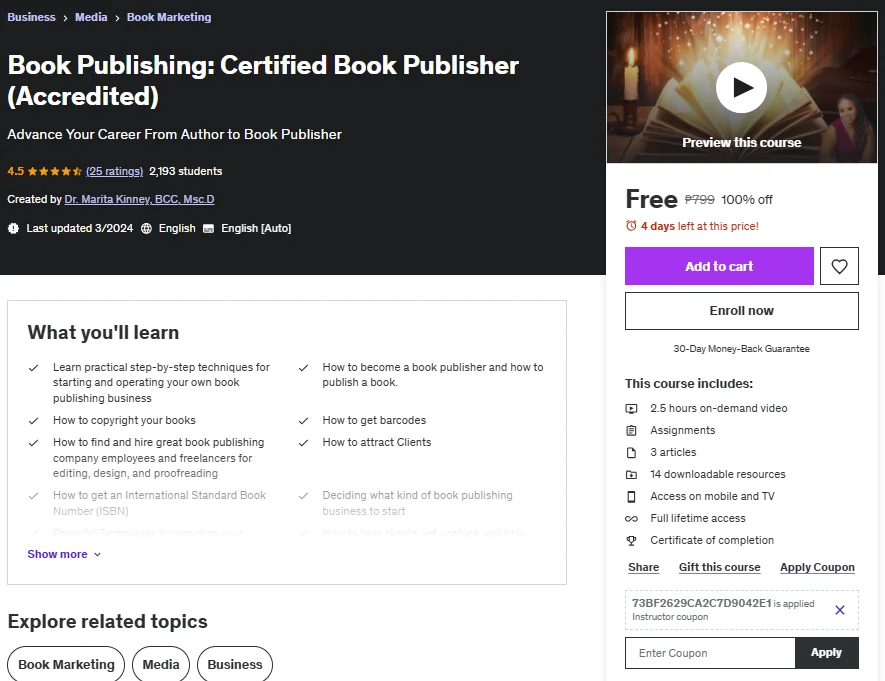Open the Business breadcrumb link
Screen dimensions: 885x681
pyautogui.click(x=31, y=17)
